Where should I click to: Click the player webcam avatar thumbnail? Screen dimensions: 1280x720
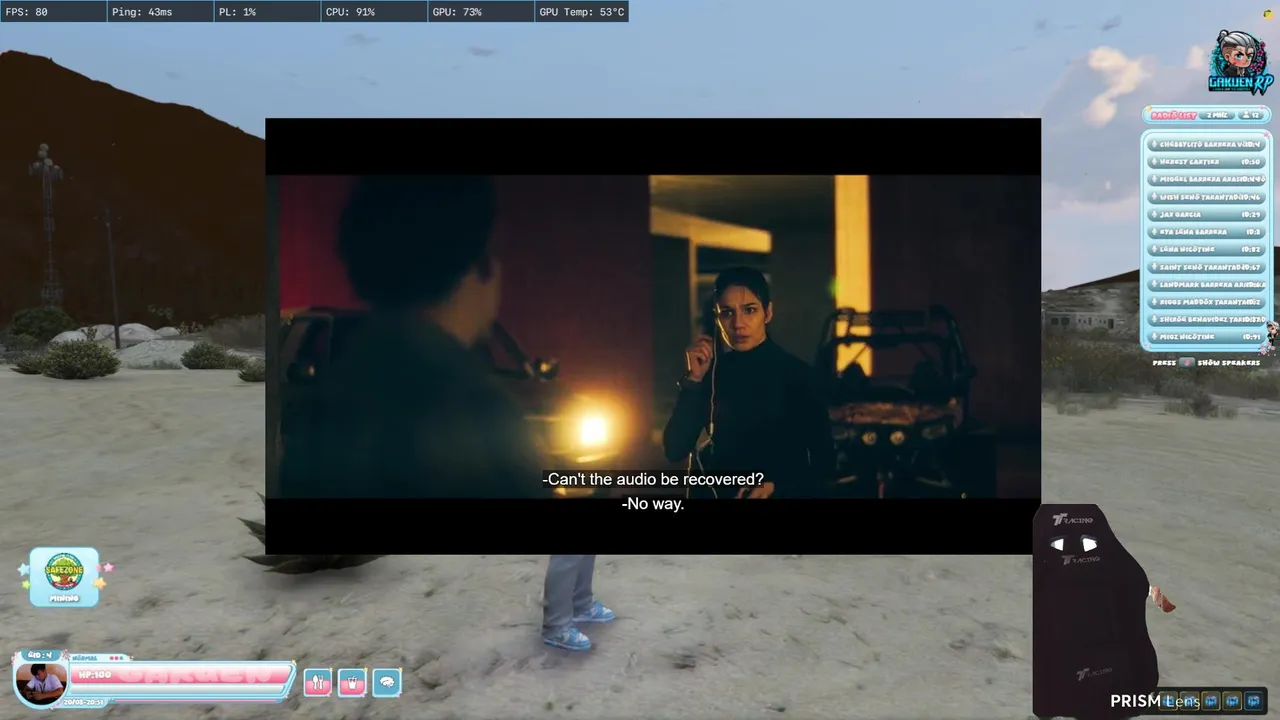pos(41,683)
